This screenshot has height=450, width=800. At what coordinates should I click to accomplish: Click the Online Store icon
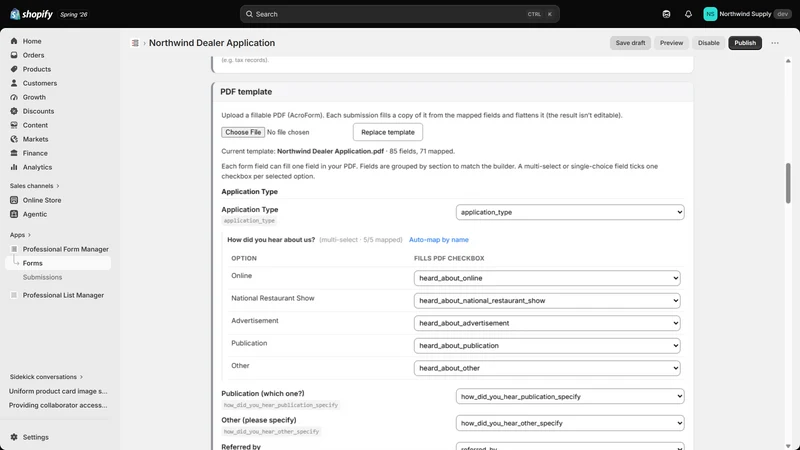[x=14, y=200]
